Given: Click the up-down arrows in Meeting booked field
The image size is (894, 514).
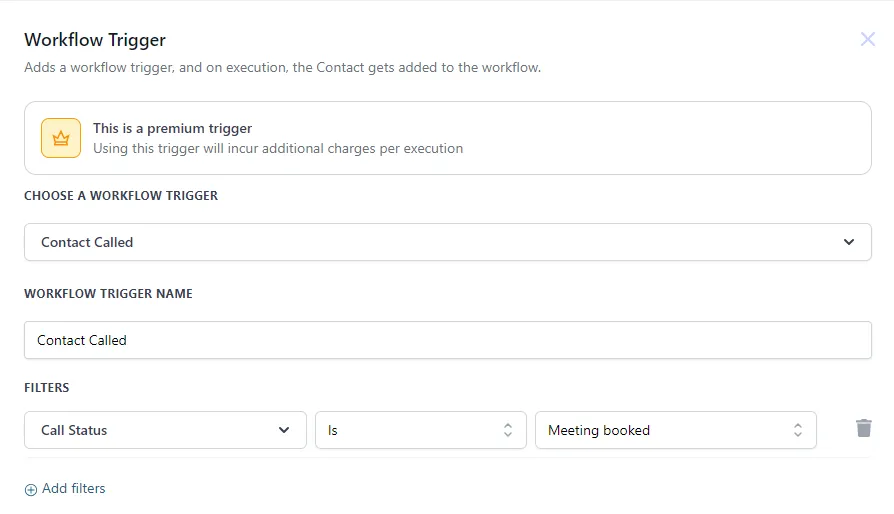Looking at the screenshot, I should (x=797, y=430).
